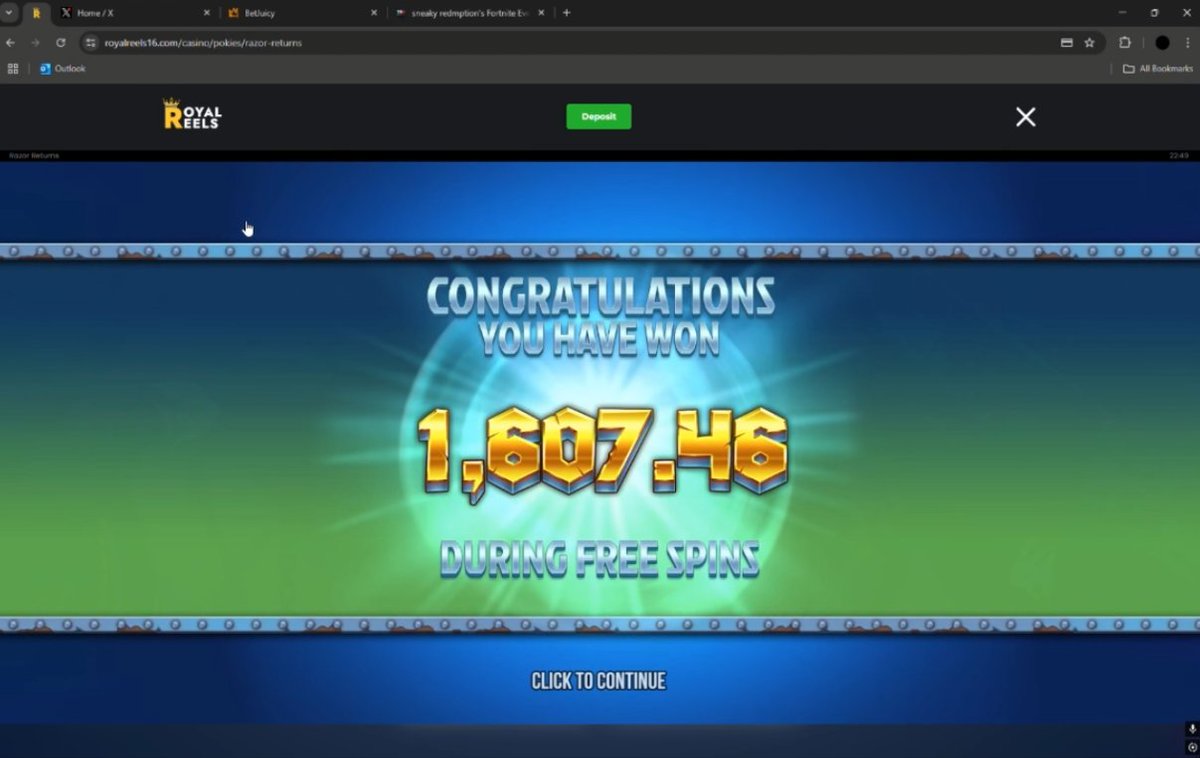The height and width of the screenshot is (758, 1200).
Task: Open the Chrome three-dot menu
Action: (1189, 43)
